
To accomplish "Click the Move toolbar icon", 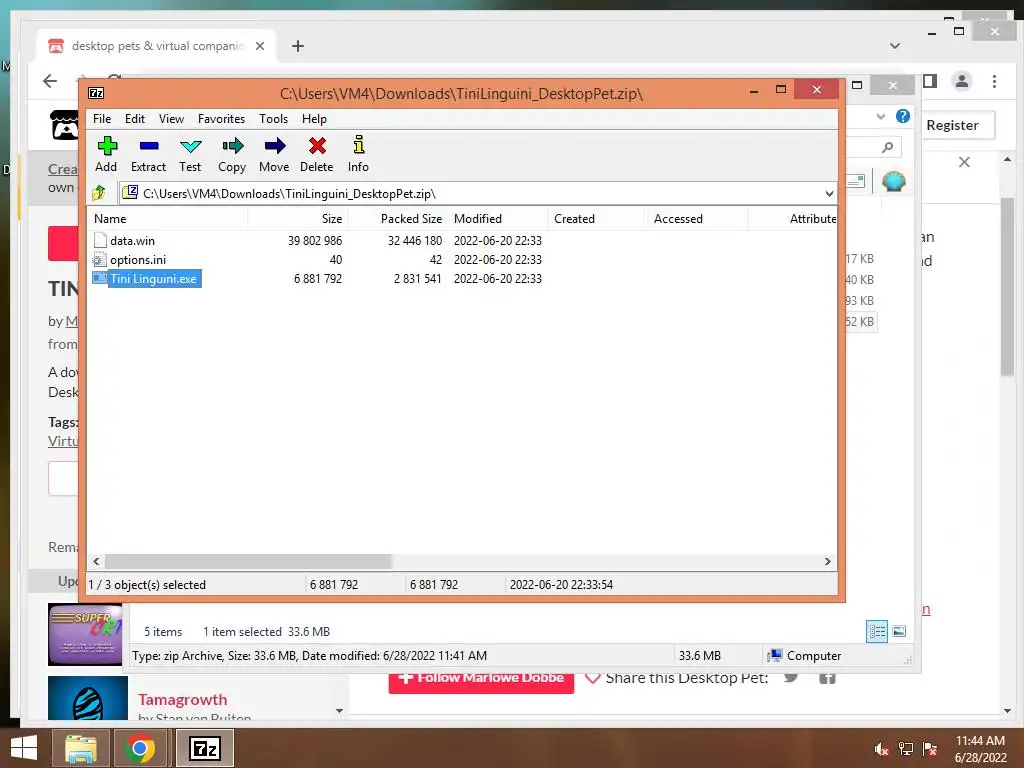I will (275, 145).
